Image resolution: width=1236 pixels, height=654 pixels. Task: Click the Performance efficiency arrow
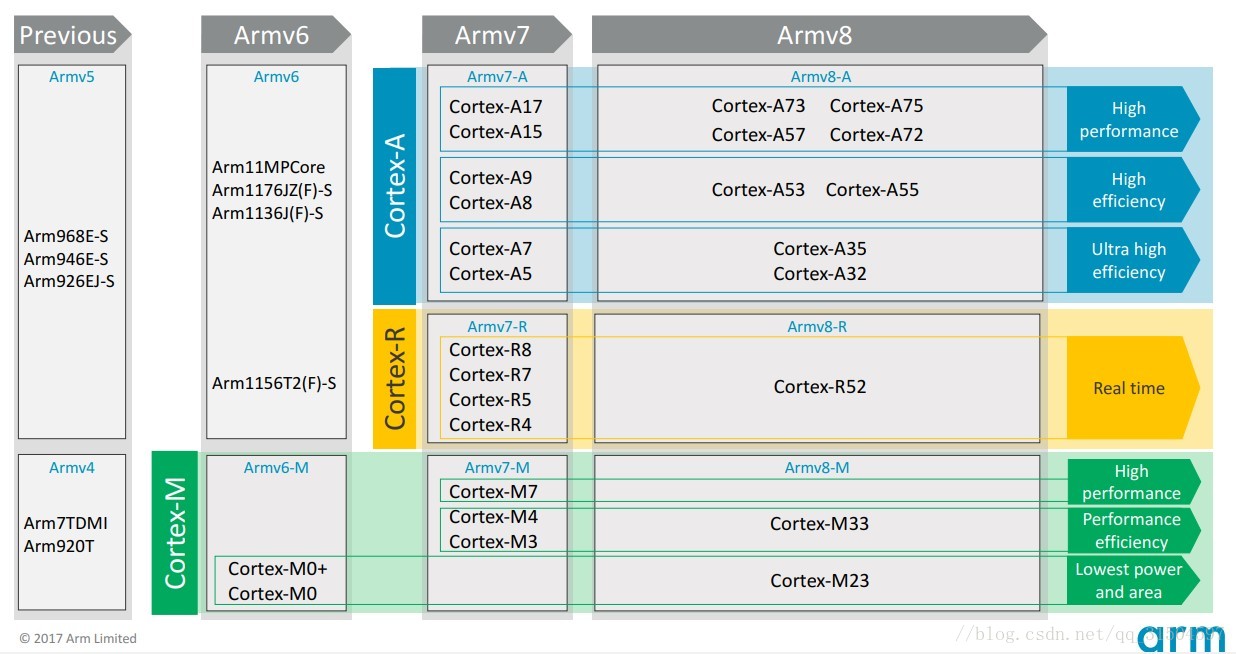tap(1133, 530)
